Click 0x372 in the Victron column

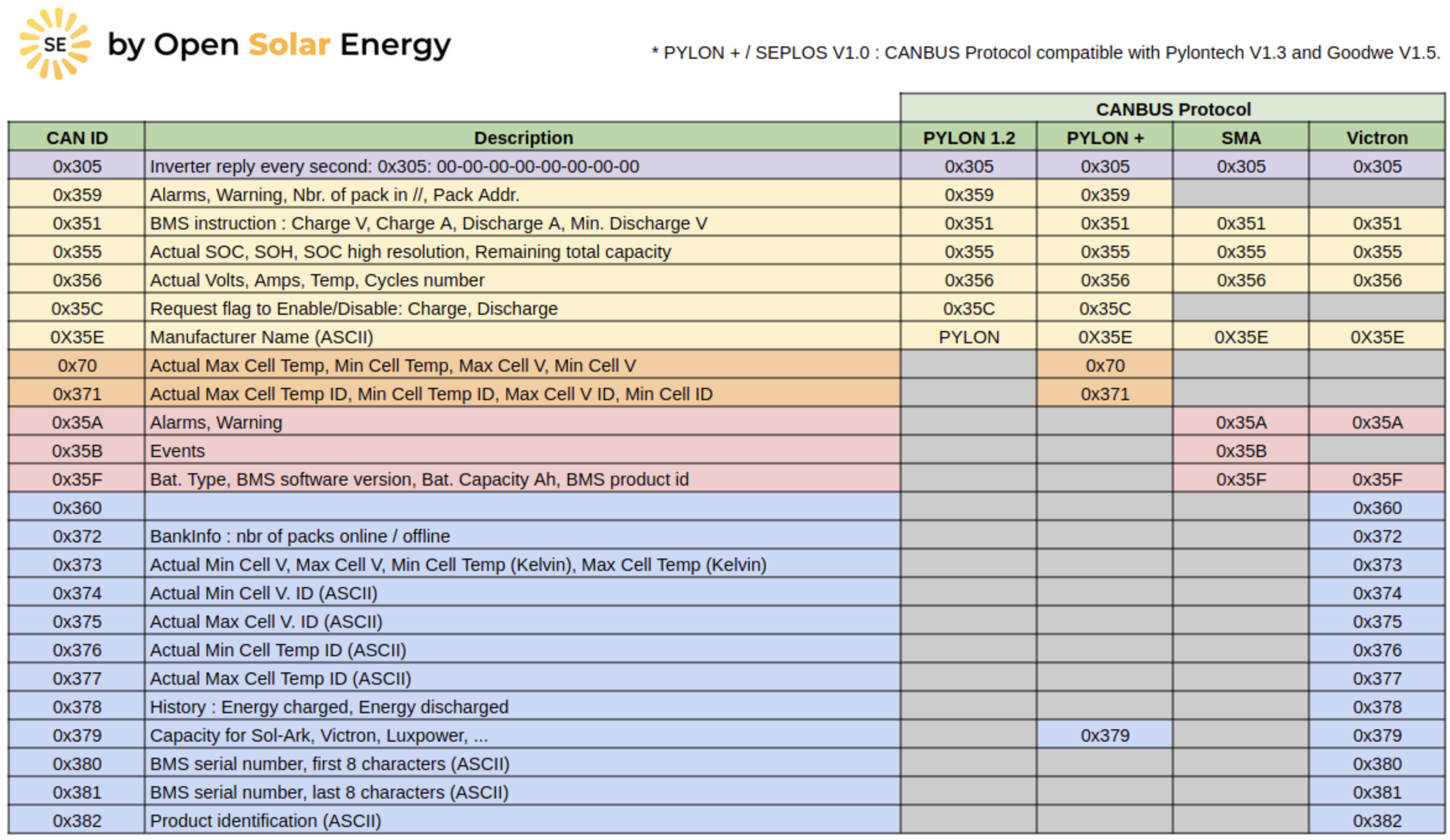click(x=1377, y=536)
